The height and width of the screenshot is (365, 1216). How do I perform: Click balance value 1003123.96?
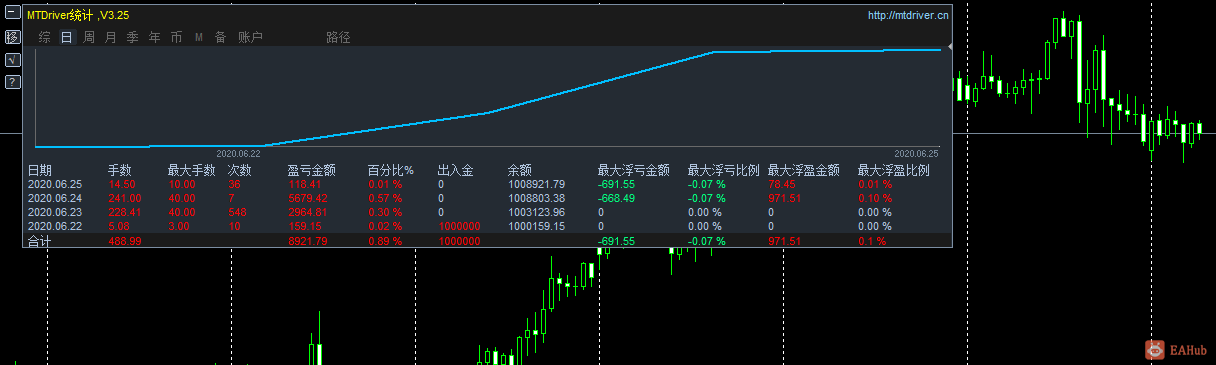(536, 212)
